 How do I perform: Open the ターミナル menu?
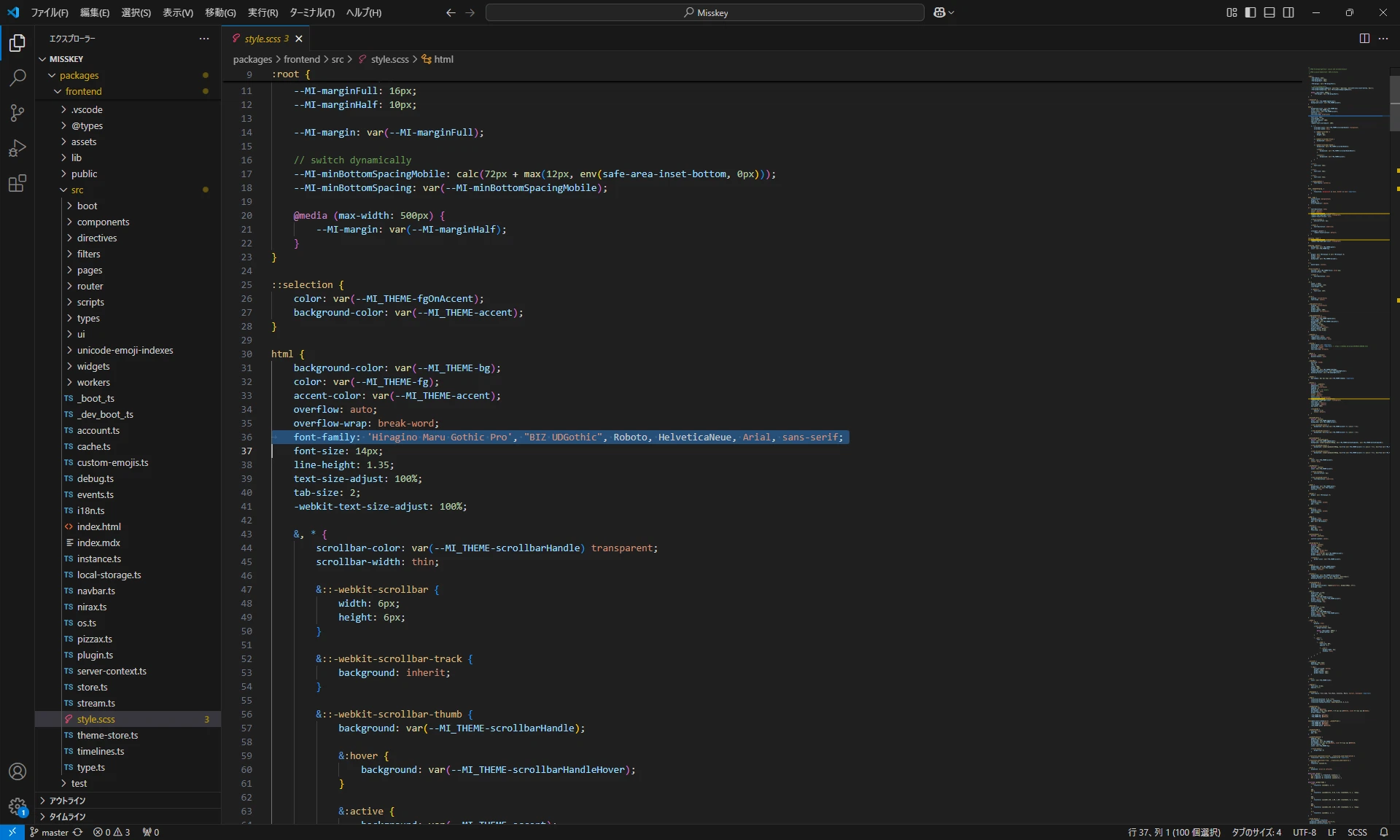tap(314, 12)
